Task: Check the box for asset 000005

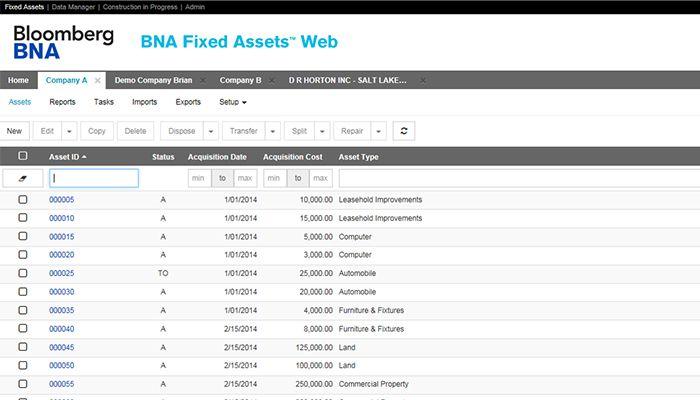Action: [23, 199]
